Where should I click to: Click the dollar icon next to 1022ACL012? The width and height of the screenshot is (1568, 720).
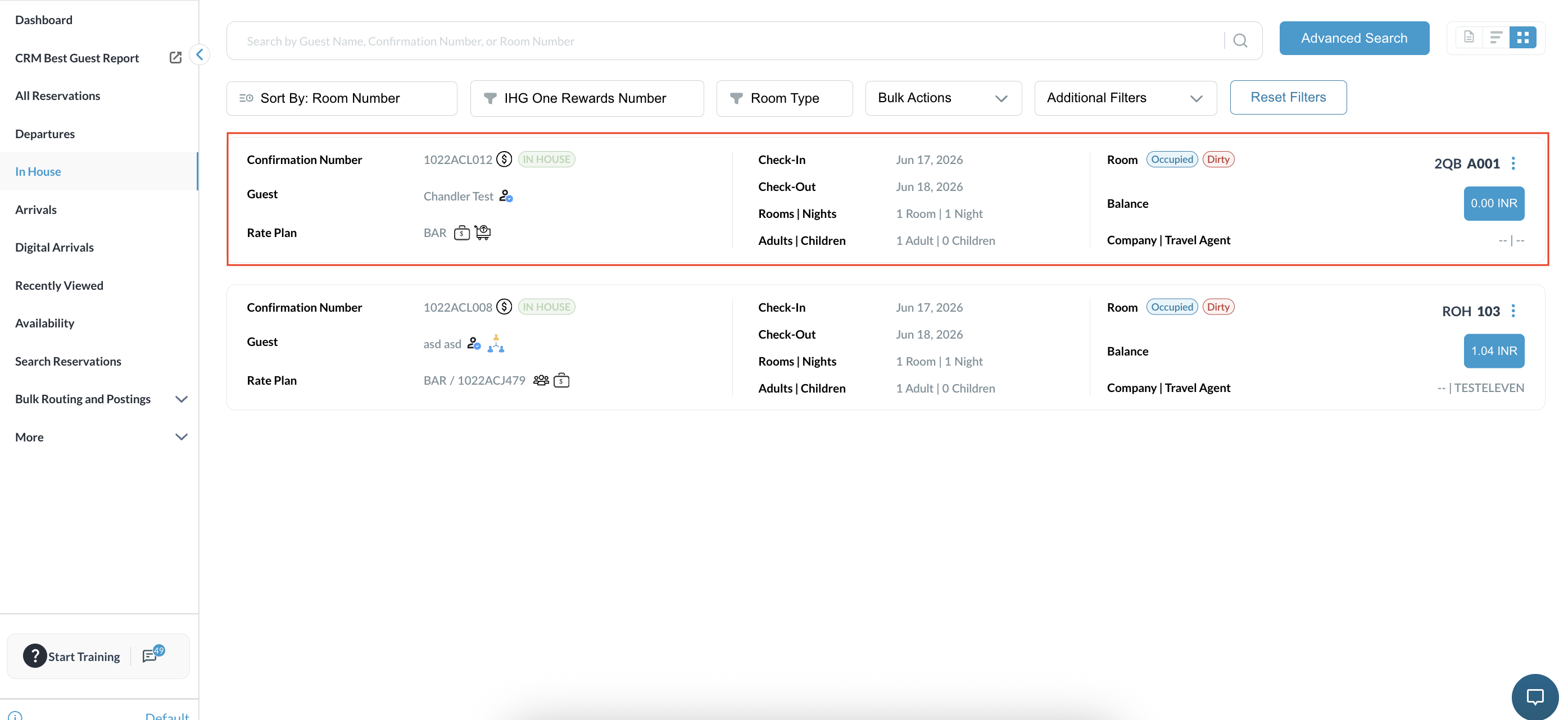[504, 160]
